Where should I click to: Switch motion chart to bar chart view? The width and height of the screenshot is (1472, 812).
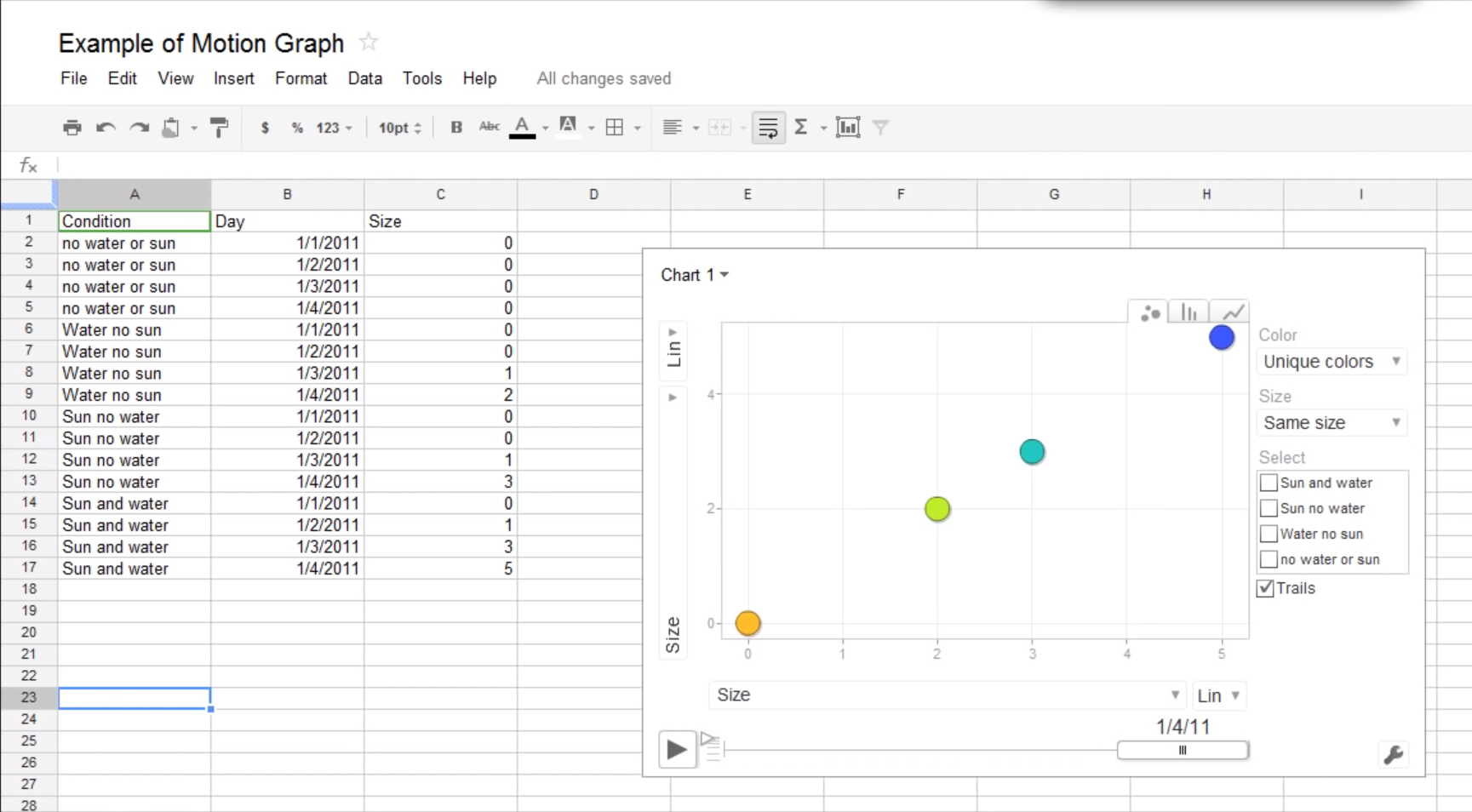(1188, 312)
